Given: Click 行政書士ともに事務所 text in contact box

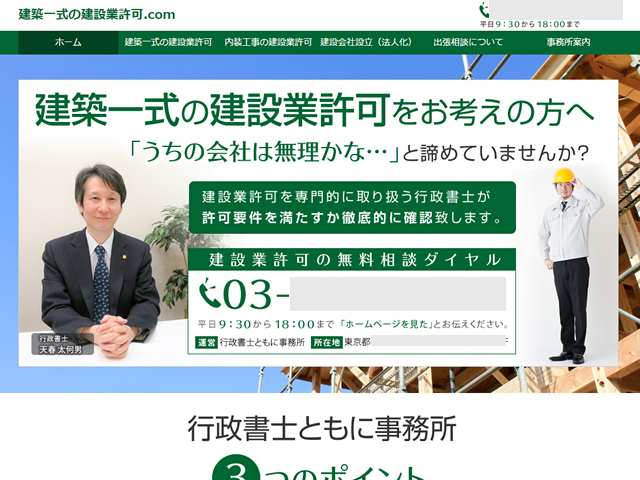Looking at the screenshot, I should 262,342.
